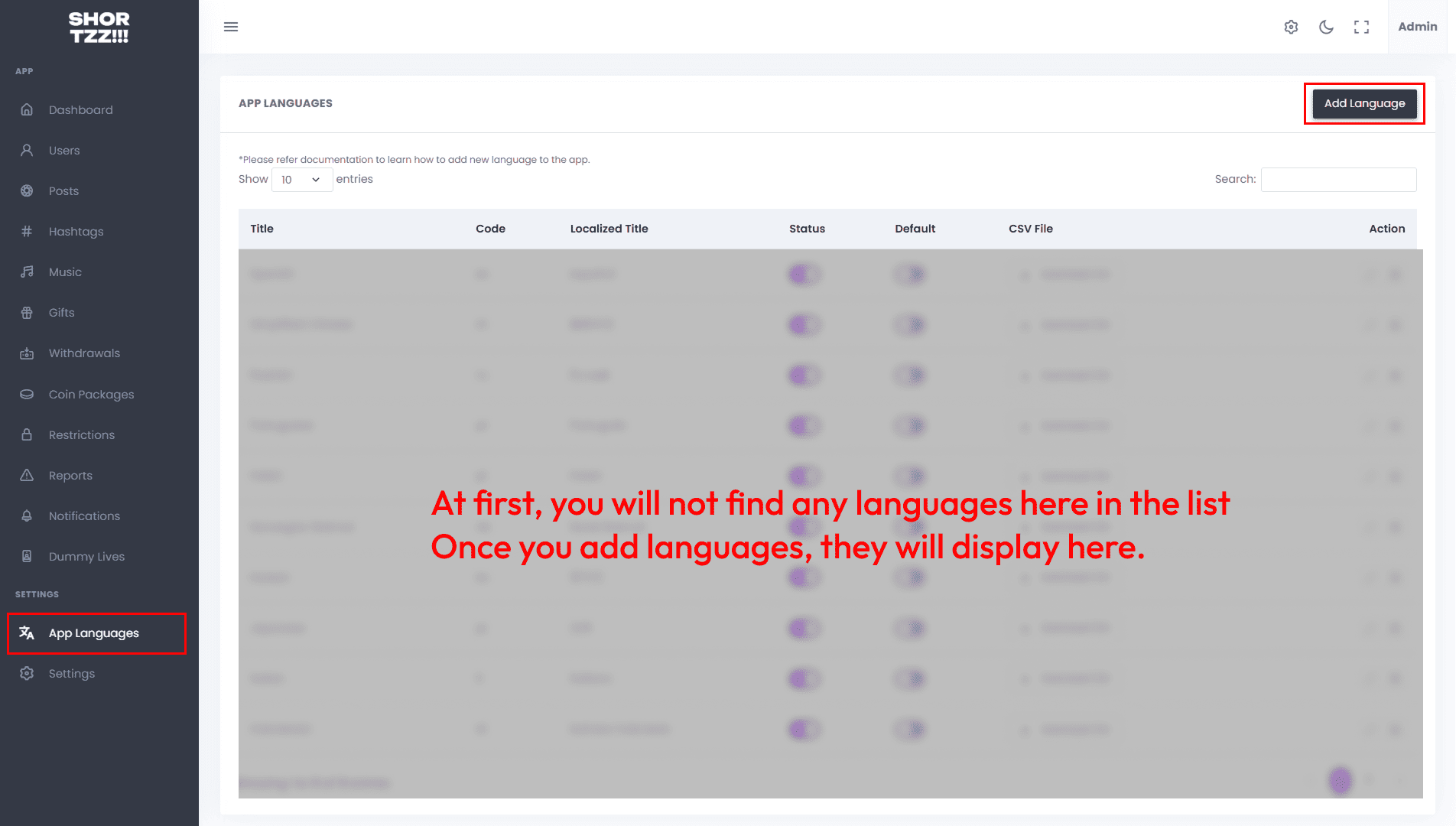
Task: Toggle the first row Default switch
Action: coord(909,274)
